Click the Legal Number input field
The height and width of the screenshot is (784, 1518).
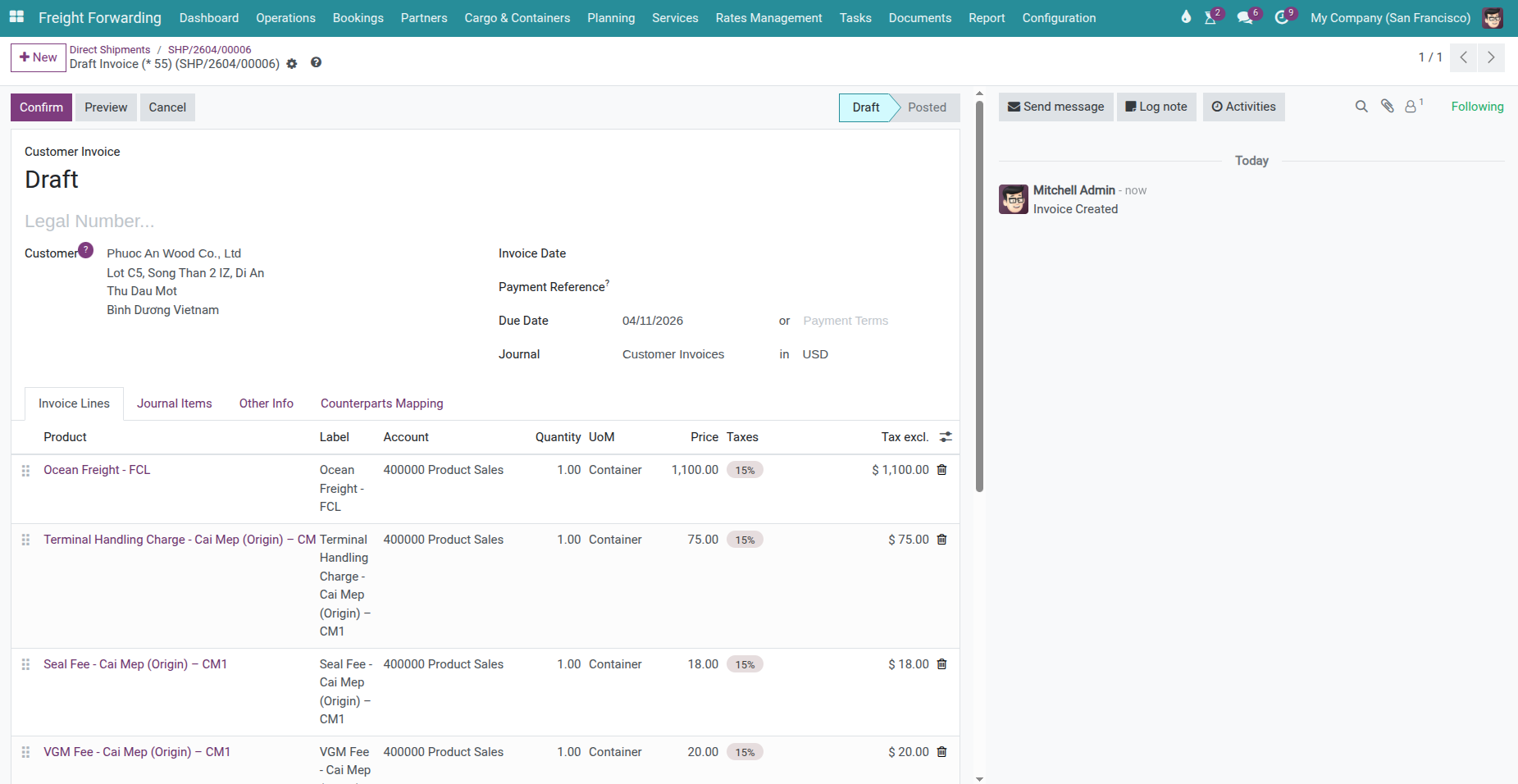pyautogui.click(x=246, y=221)
